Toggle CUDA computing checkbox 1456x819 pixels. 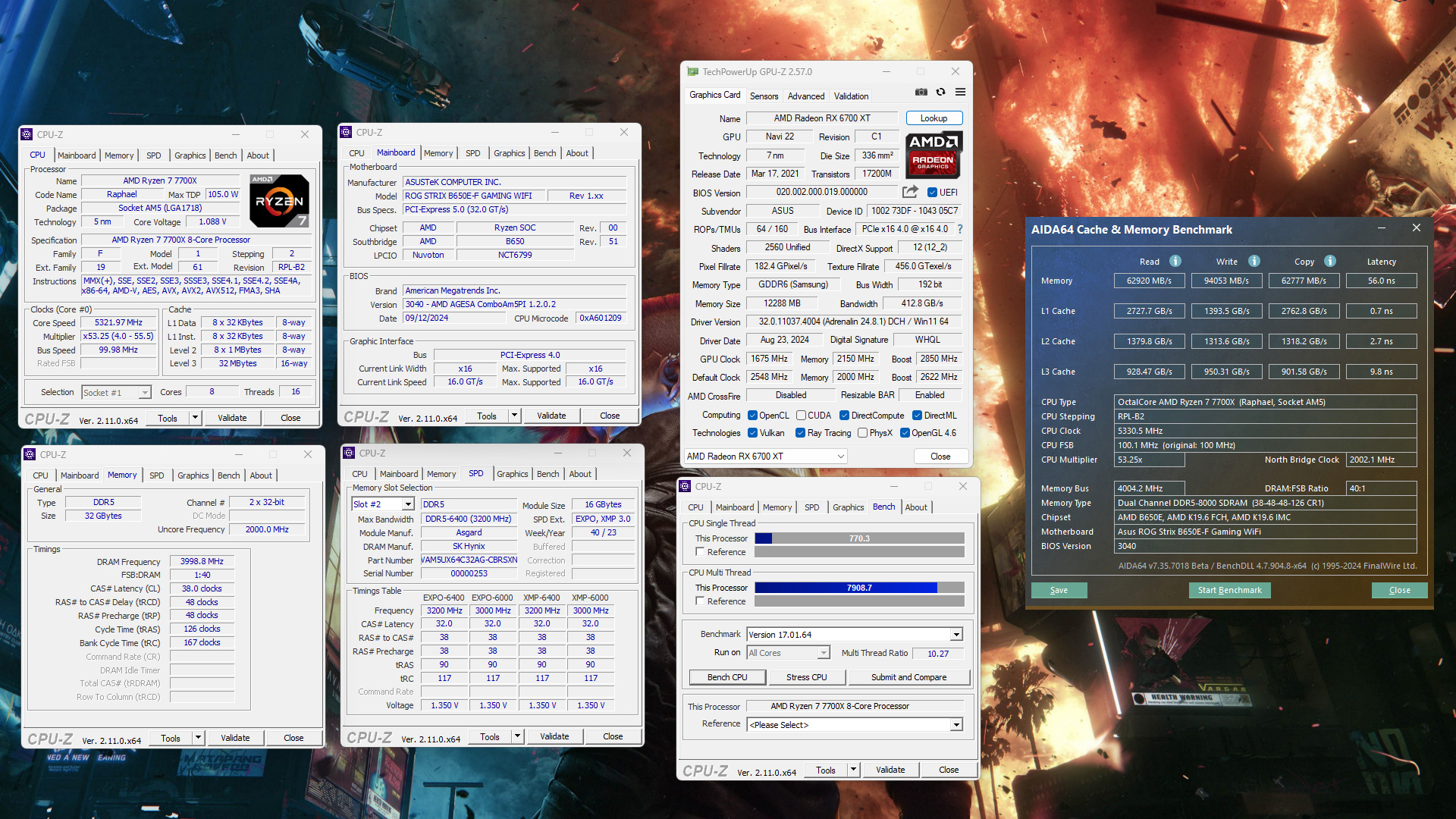[801, 416]
